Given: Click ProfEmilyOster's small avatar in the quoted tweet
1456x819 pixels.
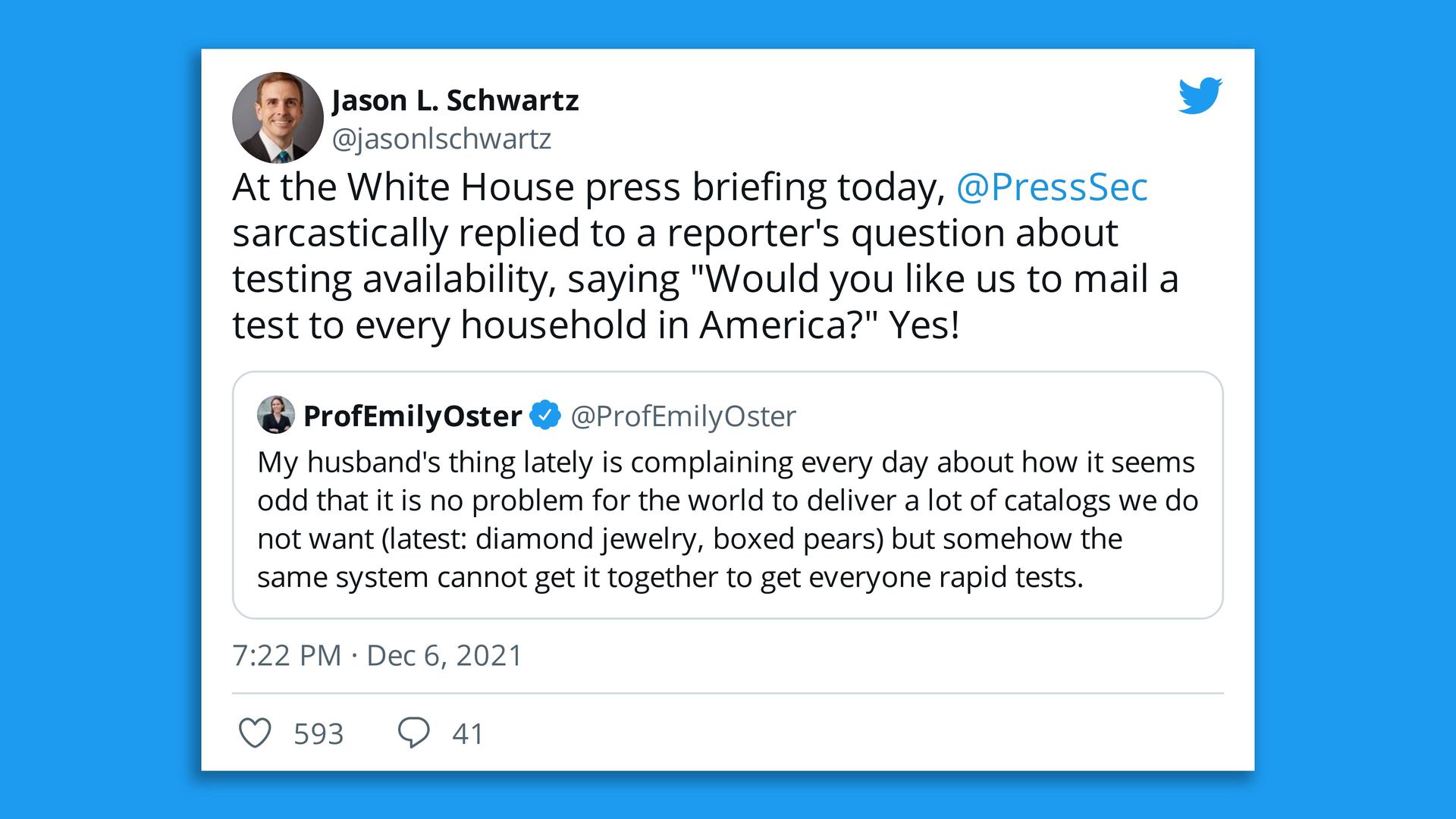Looking at the screenshot, I should click(x=276, y=415).
